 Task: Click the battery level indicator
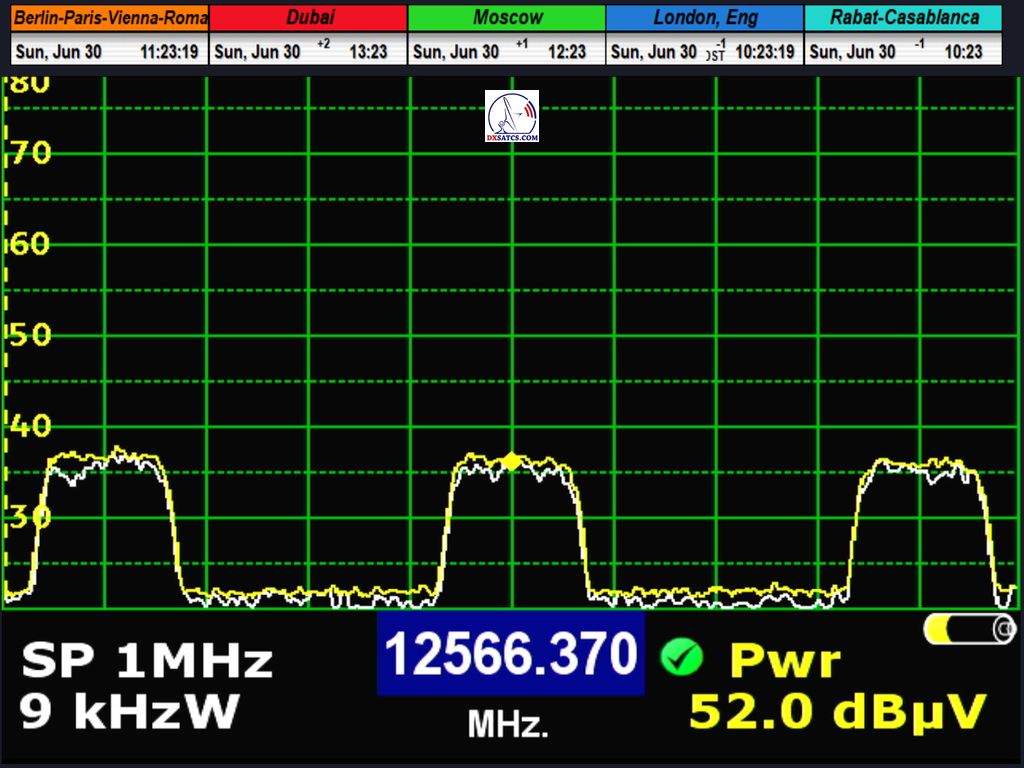click(969, 629)
